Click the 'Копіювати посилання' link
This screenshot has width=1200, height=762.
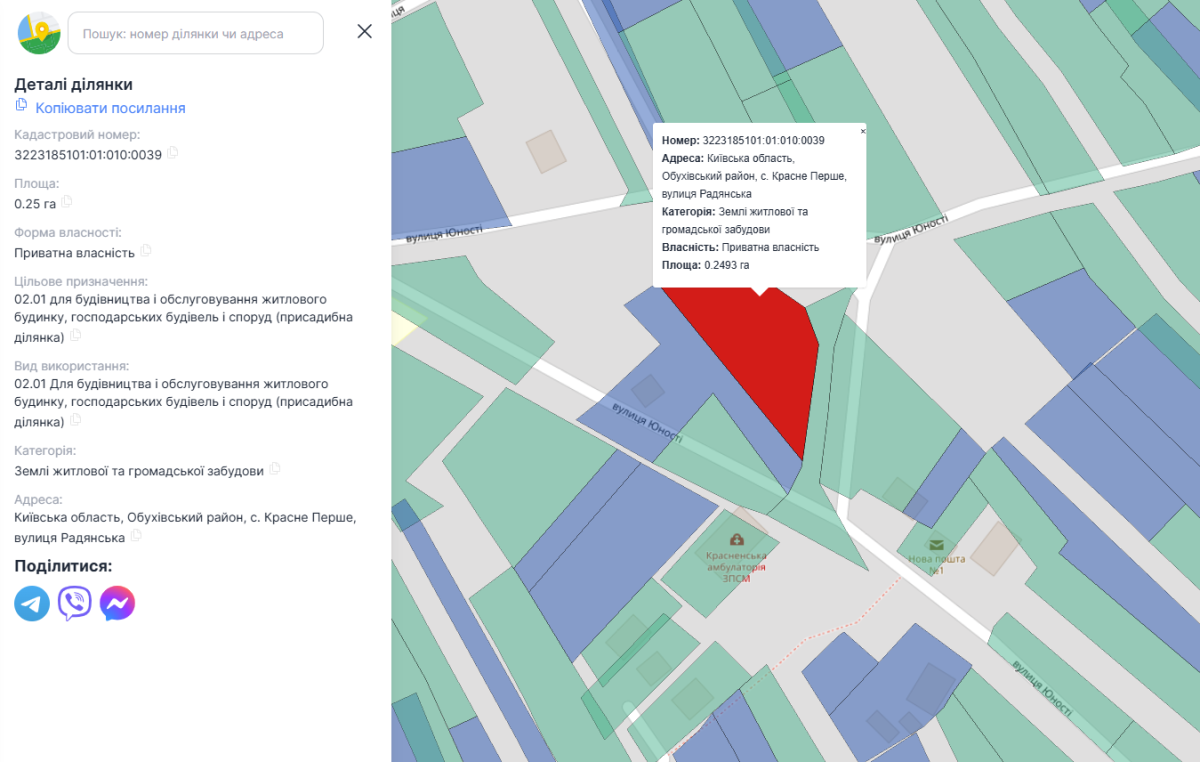(x=110, y=108)
